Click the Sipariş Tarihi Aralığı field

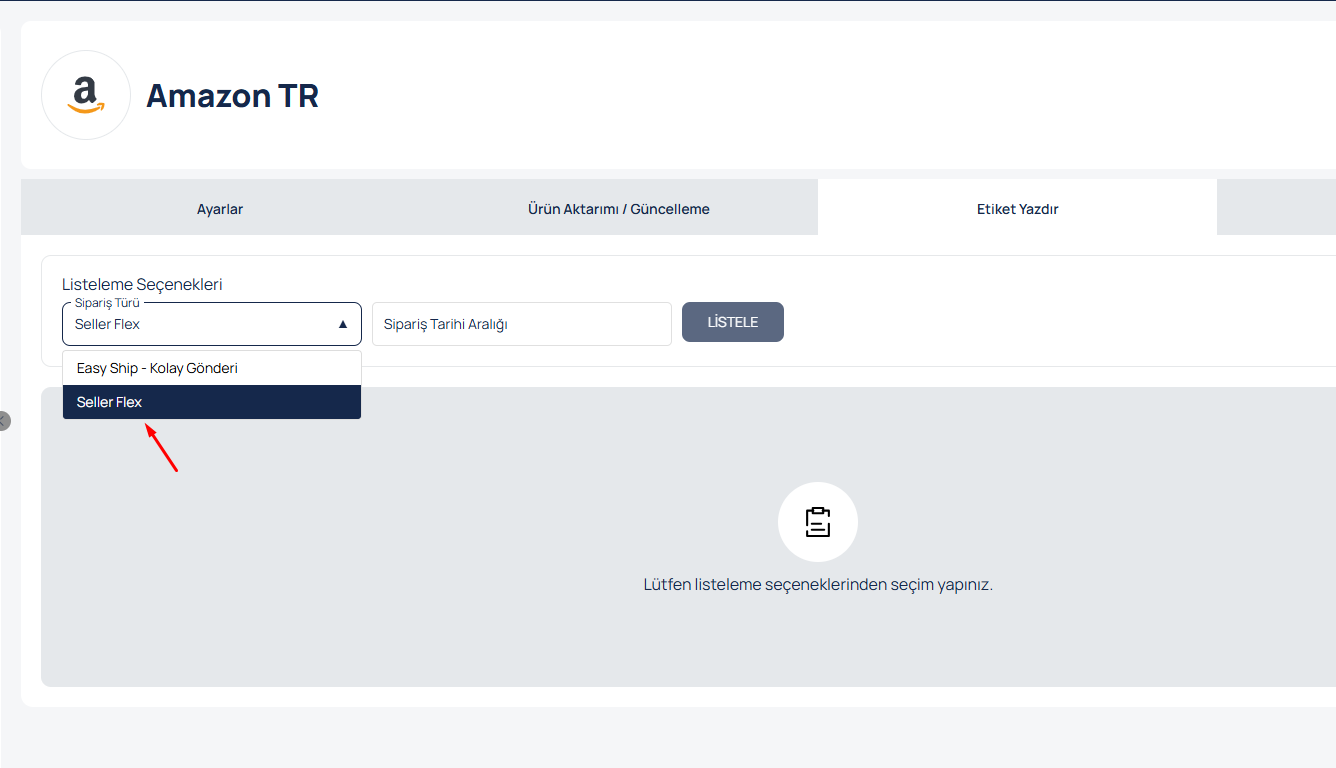click(x=521, y=324)
